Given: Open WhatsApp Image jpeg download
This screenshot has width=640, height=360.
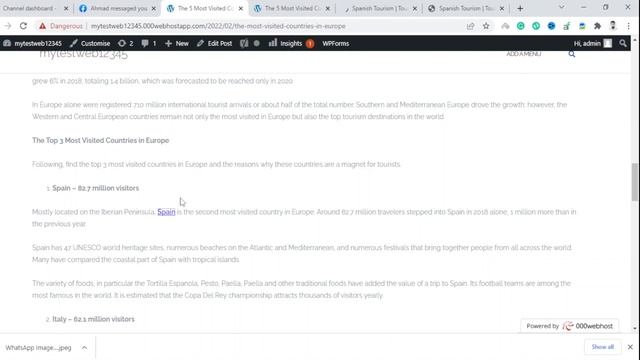Looking at the screenshot, I should click(x=38, y=348).
